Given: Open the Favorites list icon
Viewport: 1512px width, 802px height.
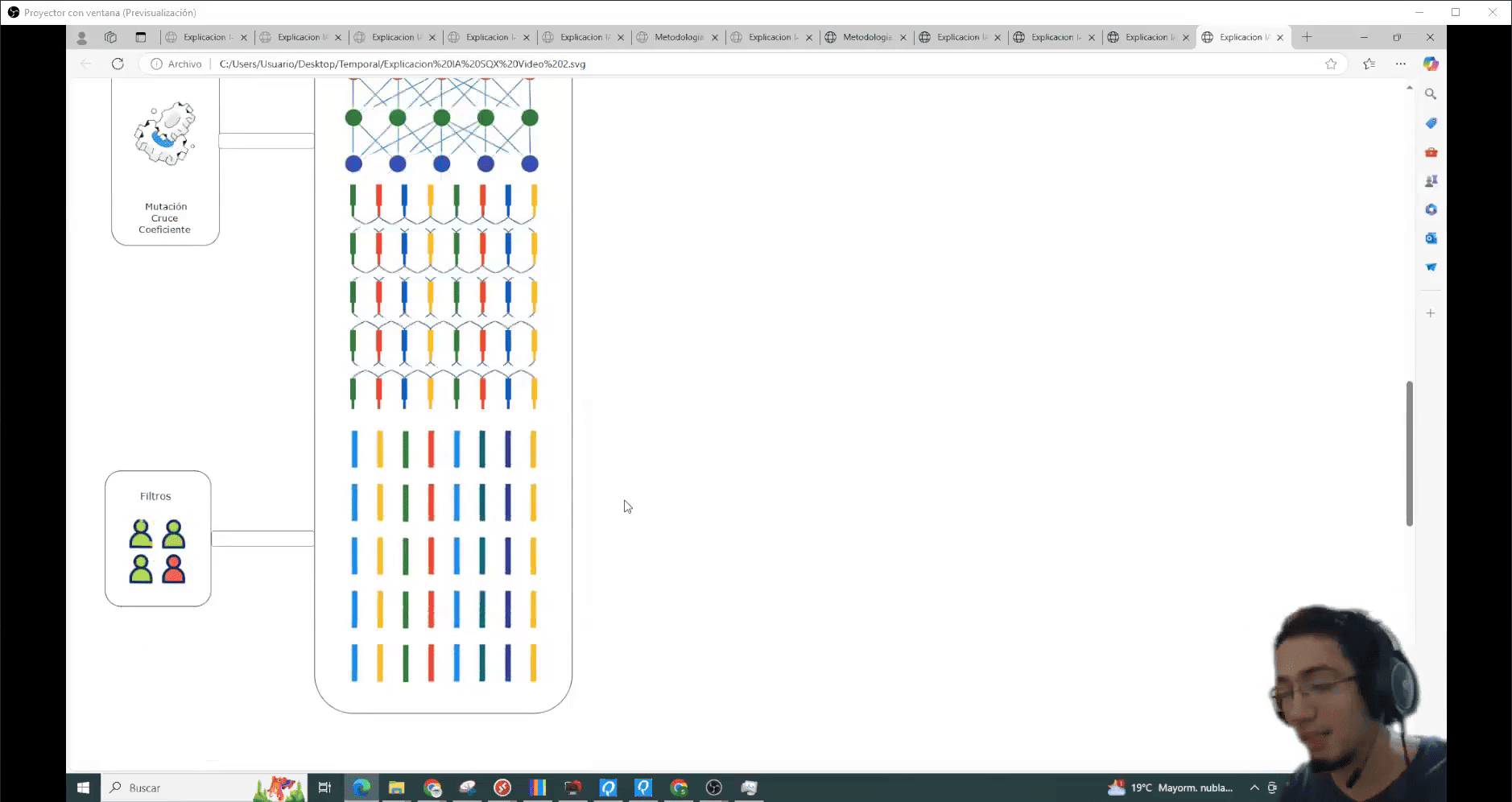Looking at the screenshot, I should click(x=1369, y=64).
